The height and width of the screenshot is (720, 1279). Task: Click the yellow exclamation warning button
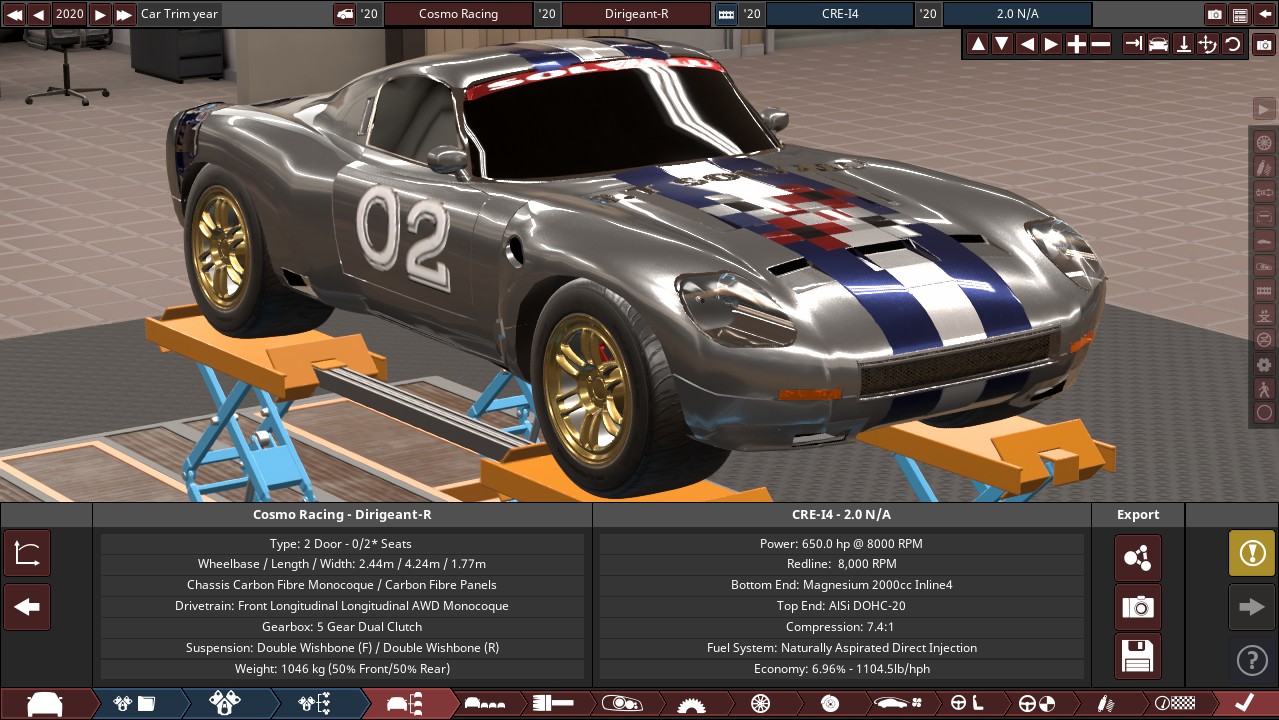click(1252, 554)
